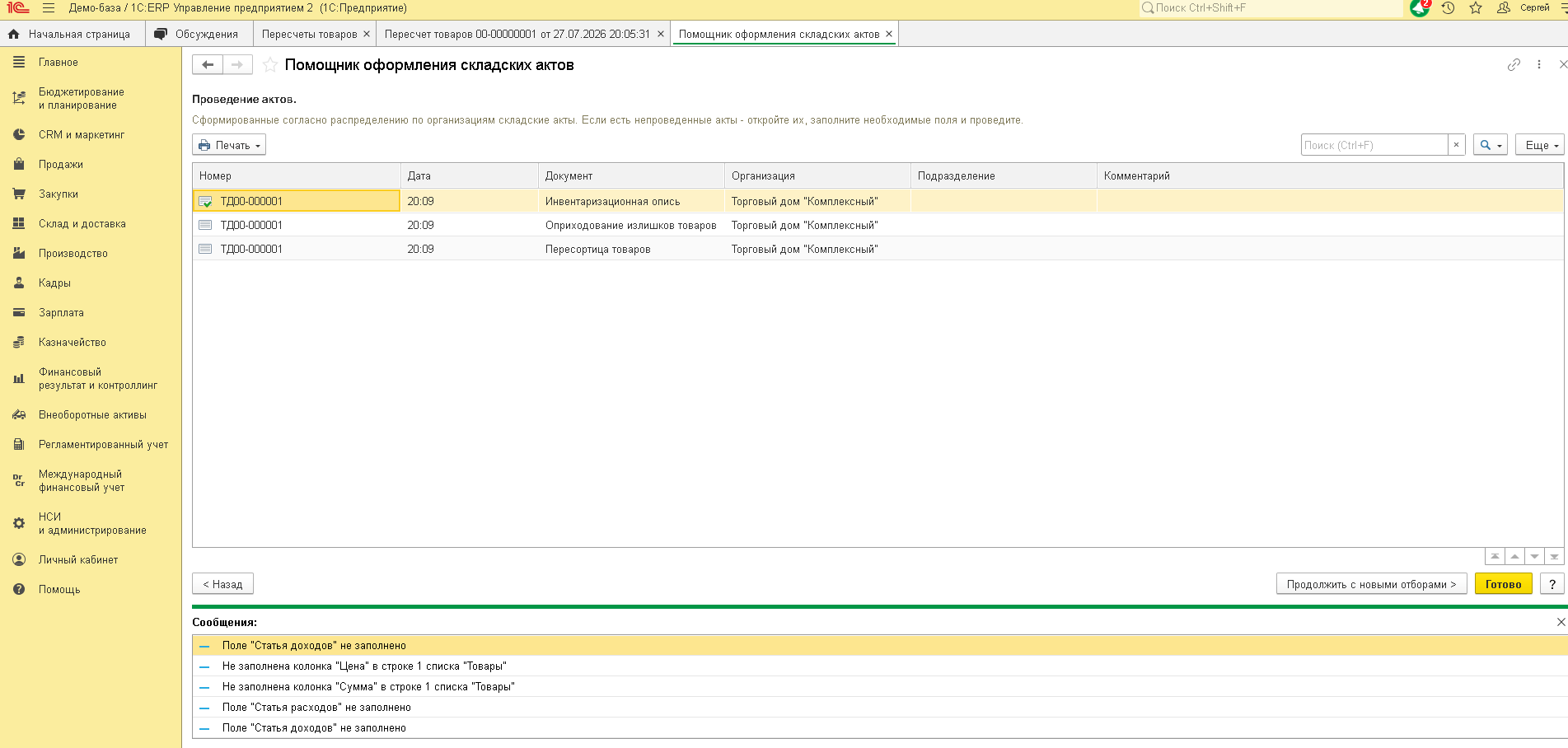This screenshot has width=1568, height=748.
Task: Switch to Обсуждения tab
Action: pyautogui.click(x=199, y=35)
